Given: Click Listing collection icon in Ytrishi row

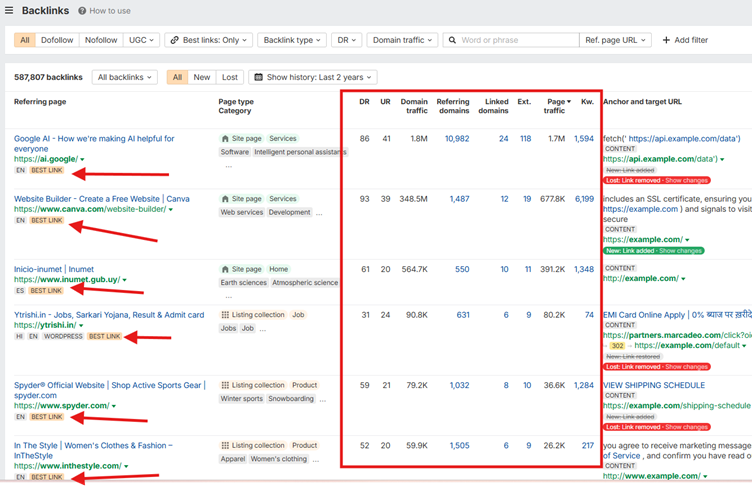Looking at the screenshot, I should [x=225, y=315].
